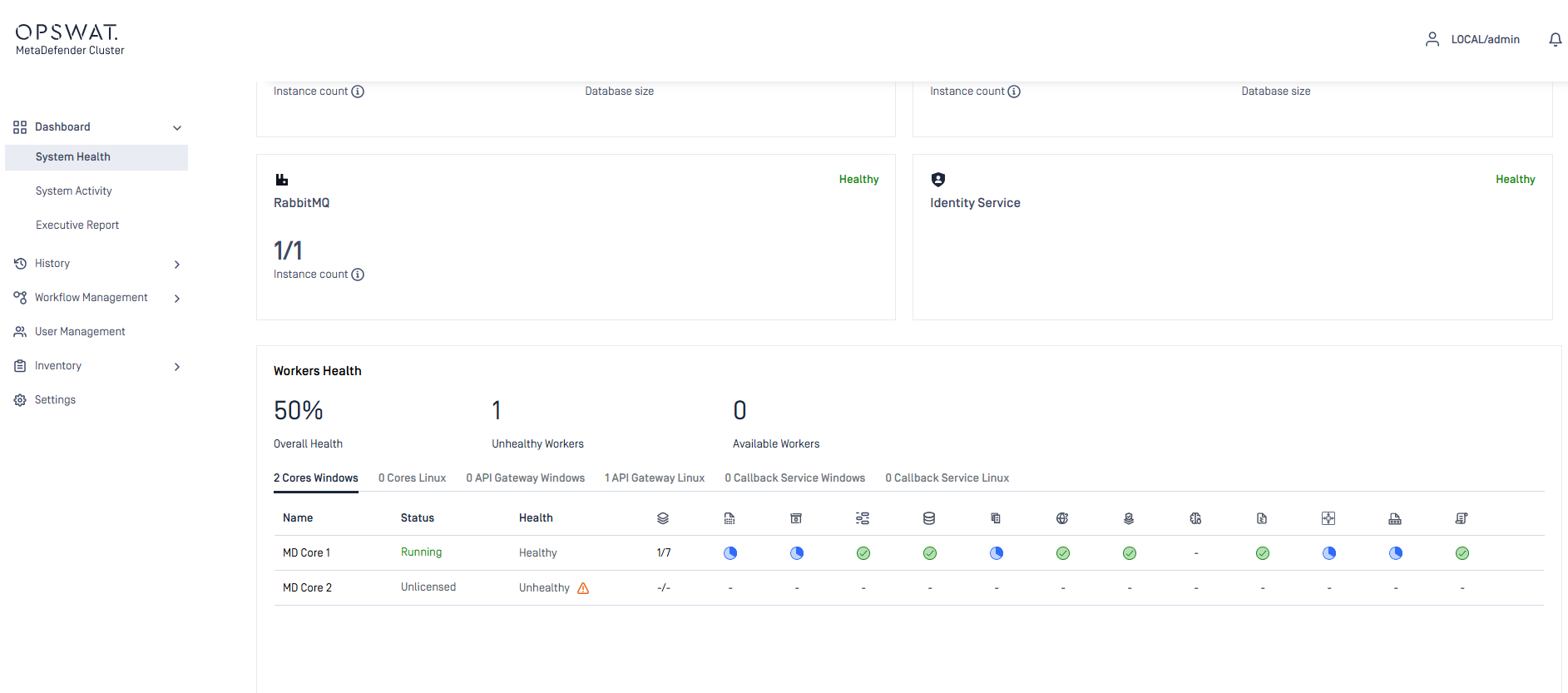Click the database cylinder column header icon
The image size is (1568, 693).
point(929,518)
